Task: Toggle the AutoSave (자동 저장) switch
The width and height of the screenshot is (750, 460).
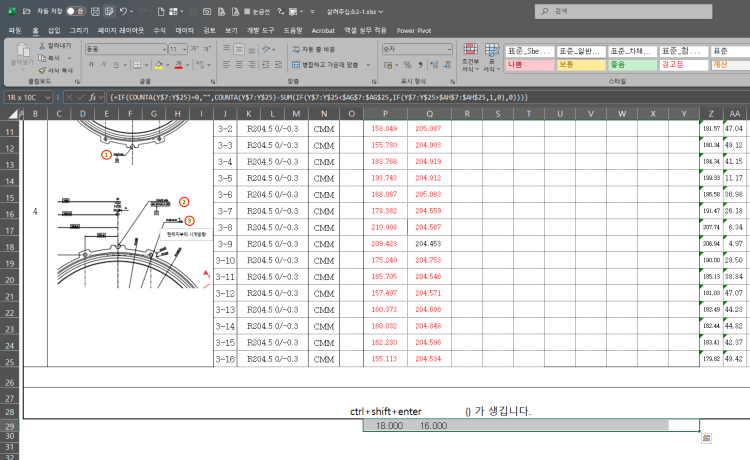Action: coord(74,10)
